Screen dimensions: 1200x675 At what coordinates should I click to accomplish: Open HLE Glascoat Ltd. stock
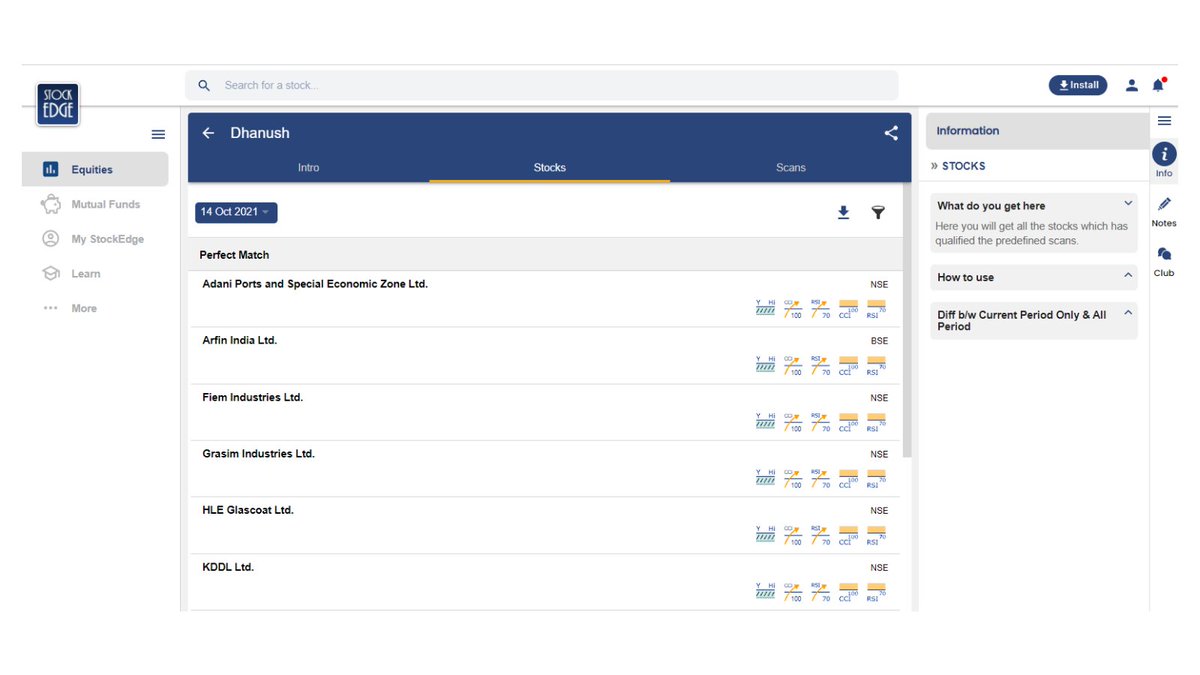click(544, 525)
